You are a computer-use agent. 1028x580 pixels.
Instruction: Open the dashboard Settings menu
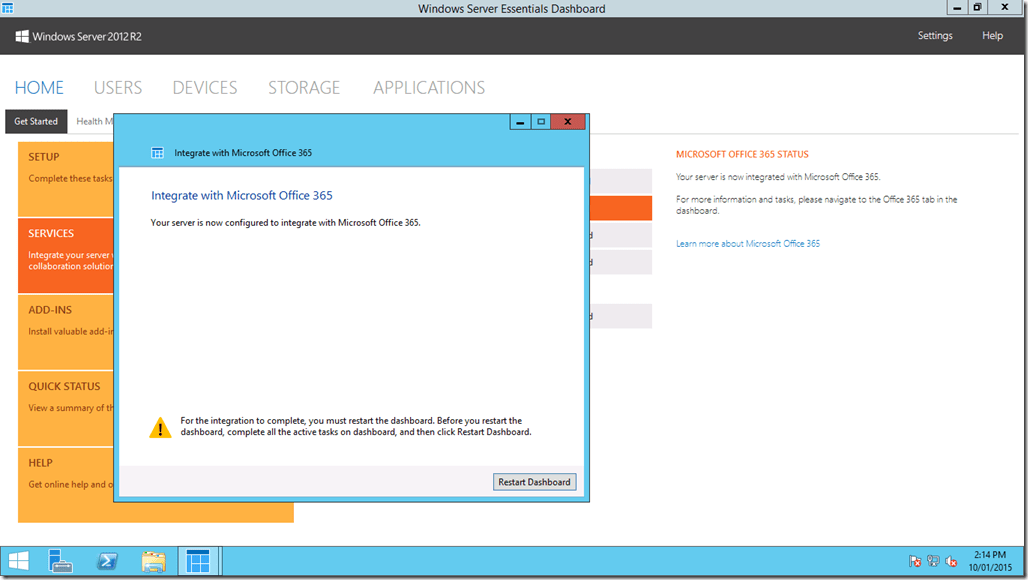click(934, 35)
